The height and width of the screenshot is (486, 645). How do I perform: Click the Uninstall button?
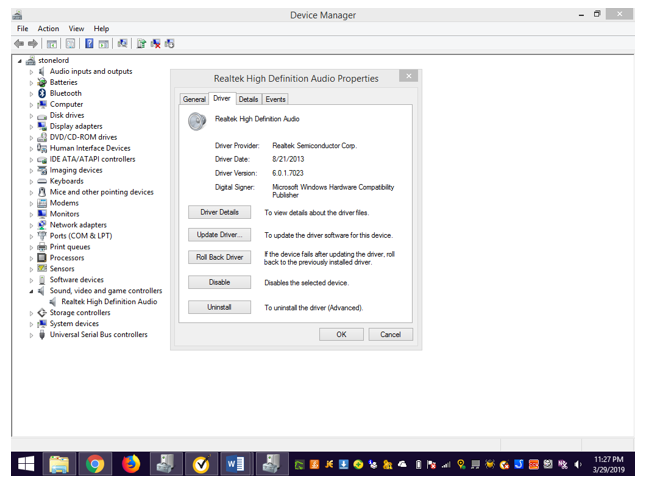[x=219, y=307]
